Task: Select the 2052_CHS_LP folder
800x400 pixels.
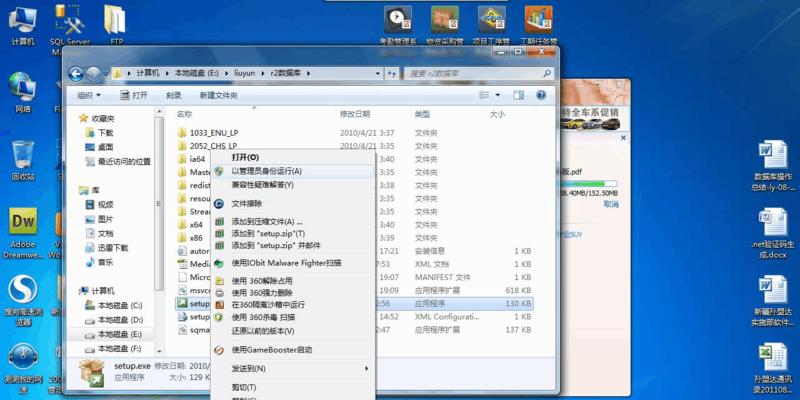Action: [x=213, y=146]
